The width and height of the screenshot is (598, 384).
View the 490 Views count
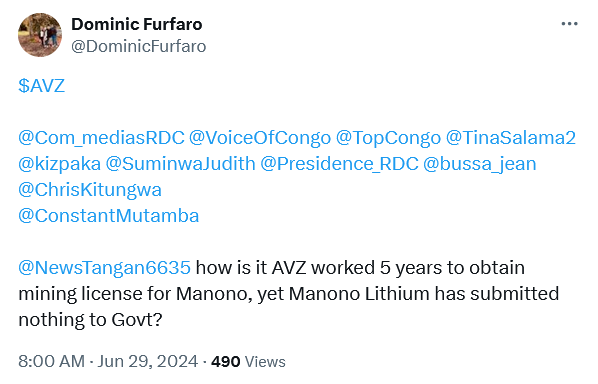pos(248,362)
